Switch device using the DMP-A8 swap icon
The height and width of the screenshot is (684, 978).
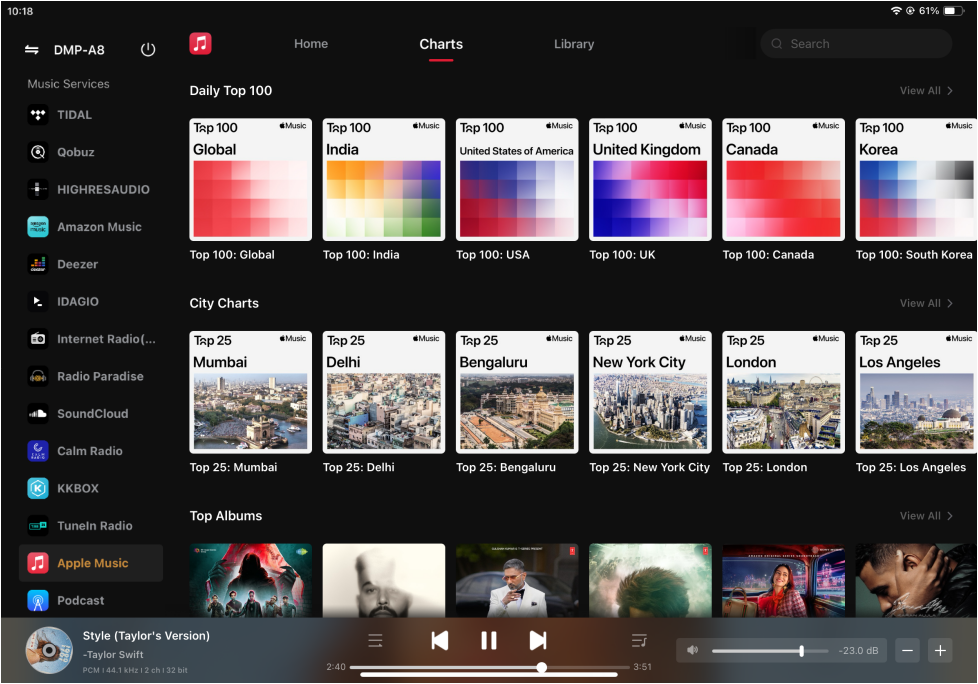coord(32,50)
